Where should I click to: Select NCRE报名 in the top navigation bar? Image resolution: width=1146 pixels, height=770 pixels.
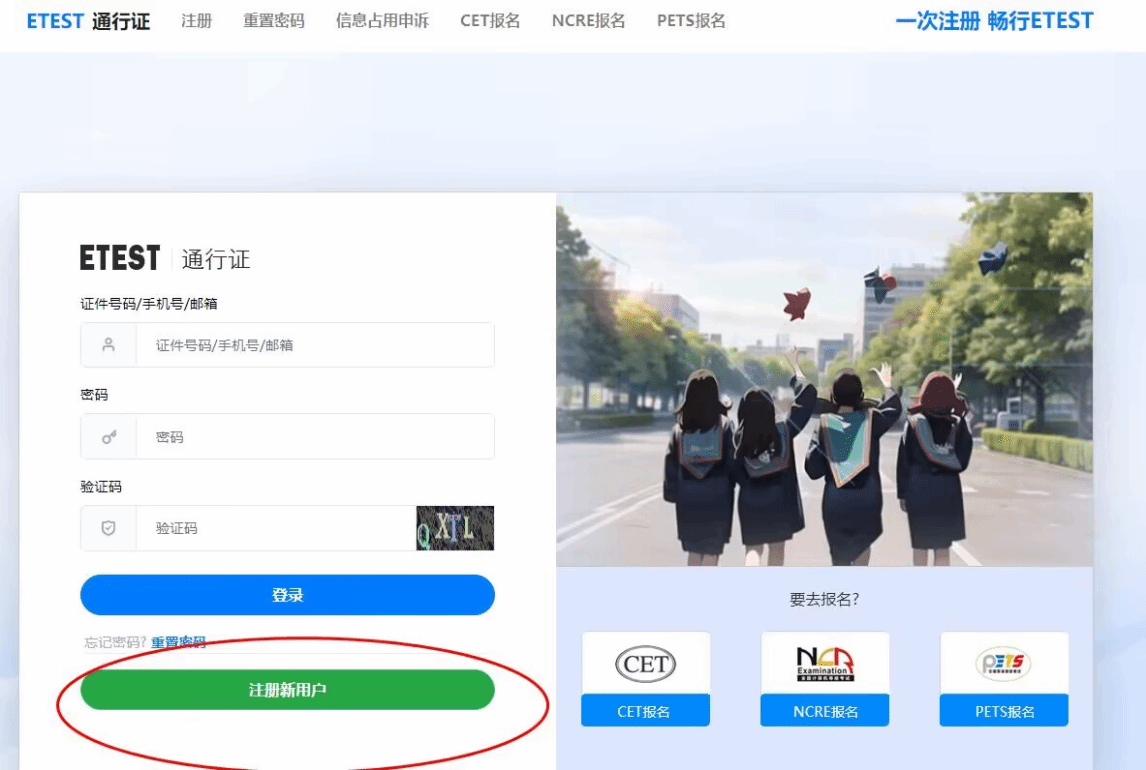[x=588, y=21]
